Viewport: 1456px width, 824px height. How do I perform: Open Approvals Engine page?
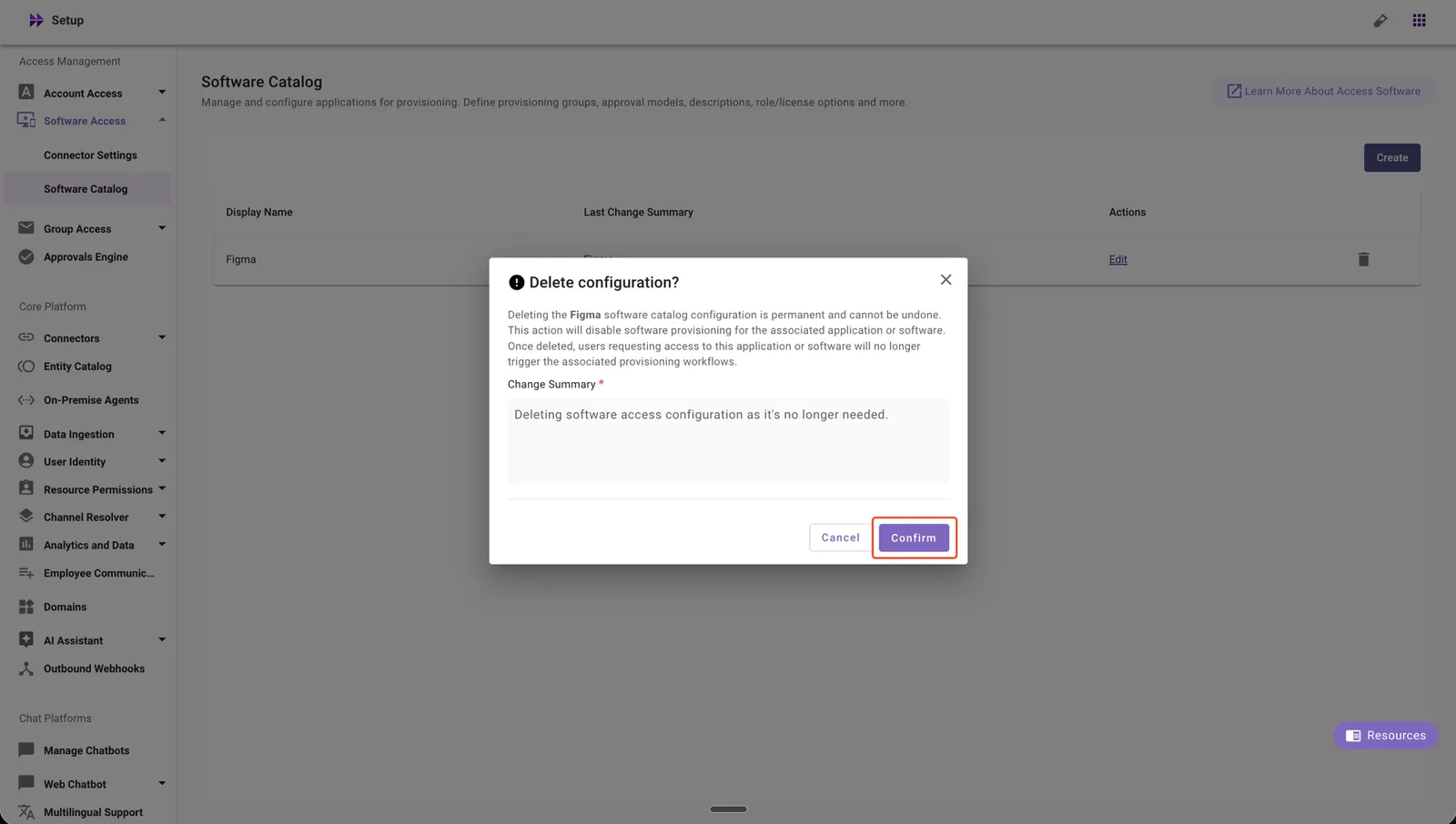pyautogui.click(x=86, y=257)
